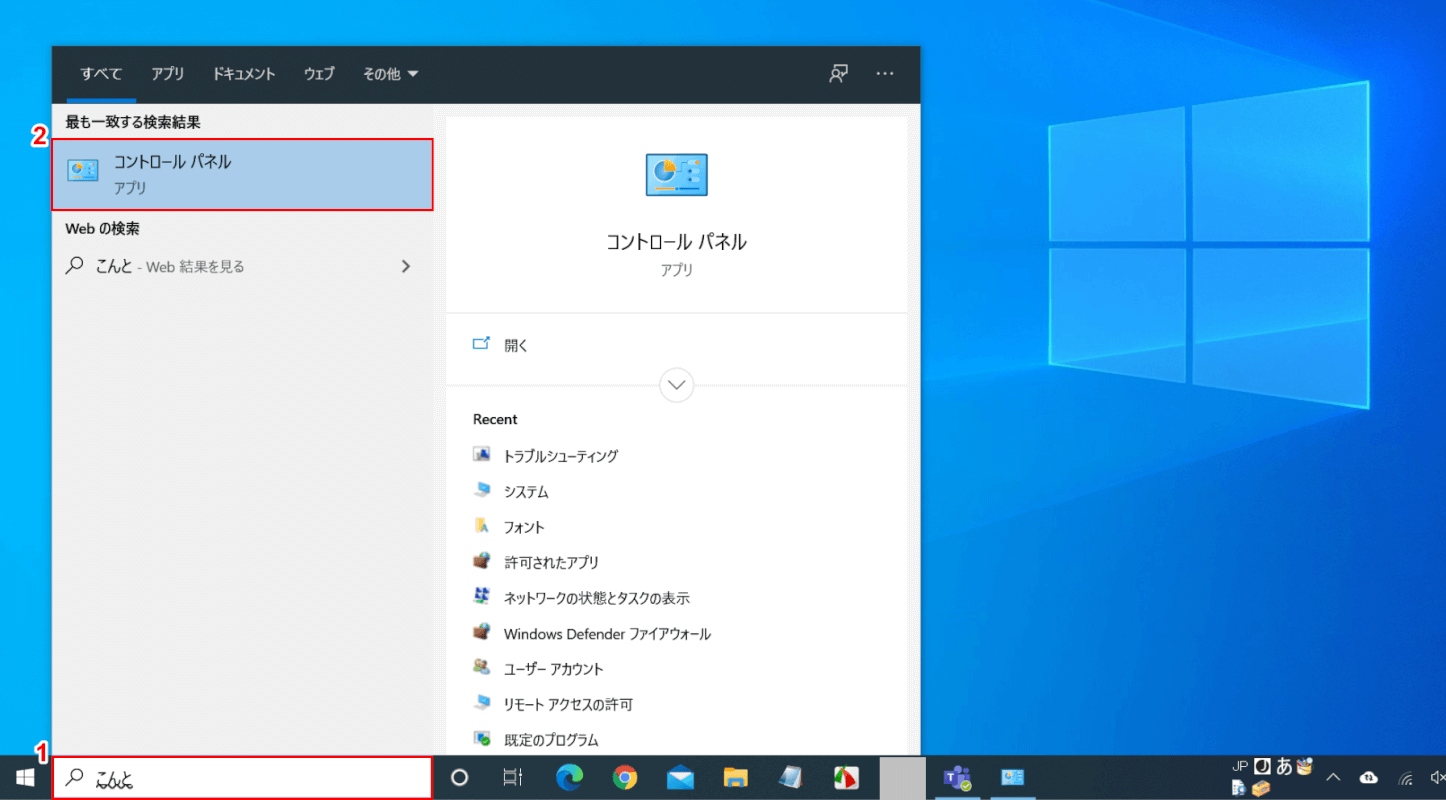Expand web result preview with the right chevron

[406, 267]
